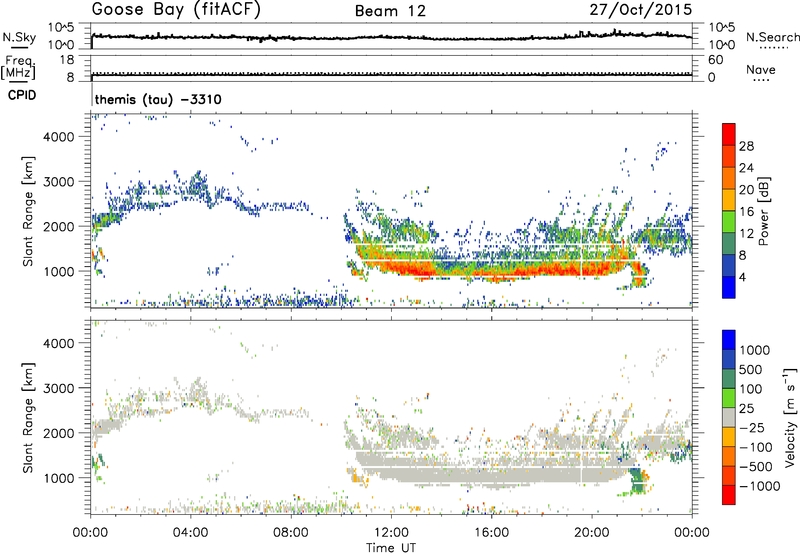
Task: Click the gray band of the Velocity colorbar
Action: [x=729, y=417]
